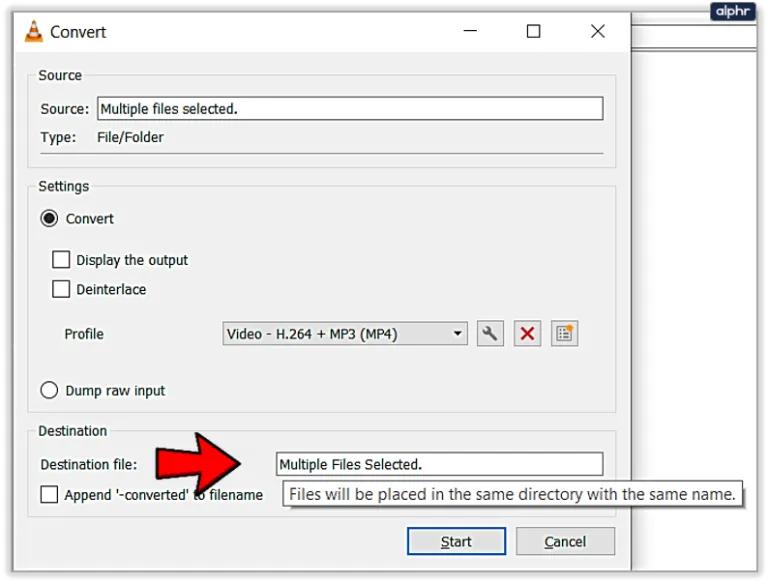This screenshot has height=583, width=768.
Task: Maximize the Convert window
Action: (x=533, y=31)
